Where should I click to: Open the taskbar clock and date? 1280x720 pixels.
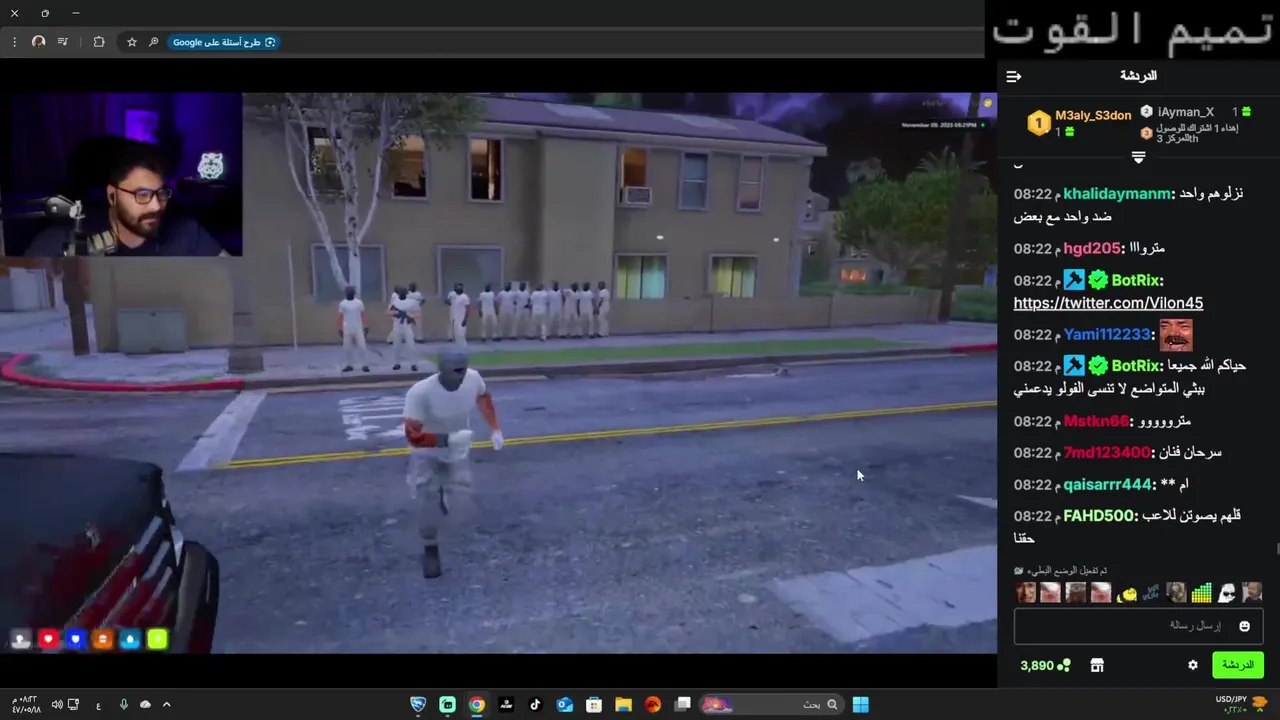pyautogui.click(x=26, y=704)
